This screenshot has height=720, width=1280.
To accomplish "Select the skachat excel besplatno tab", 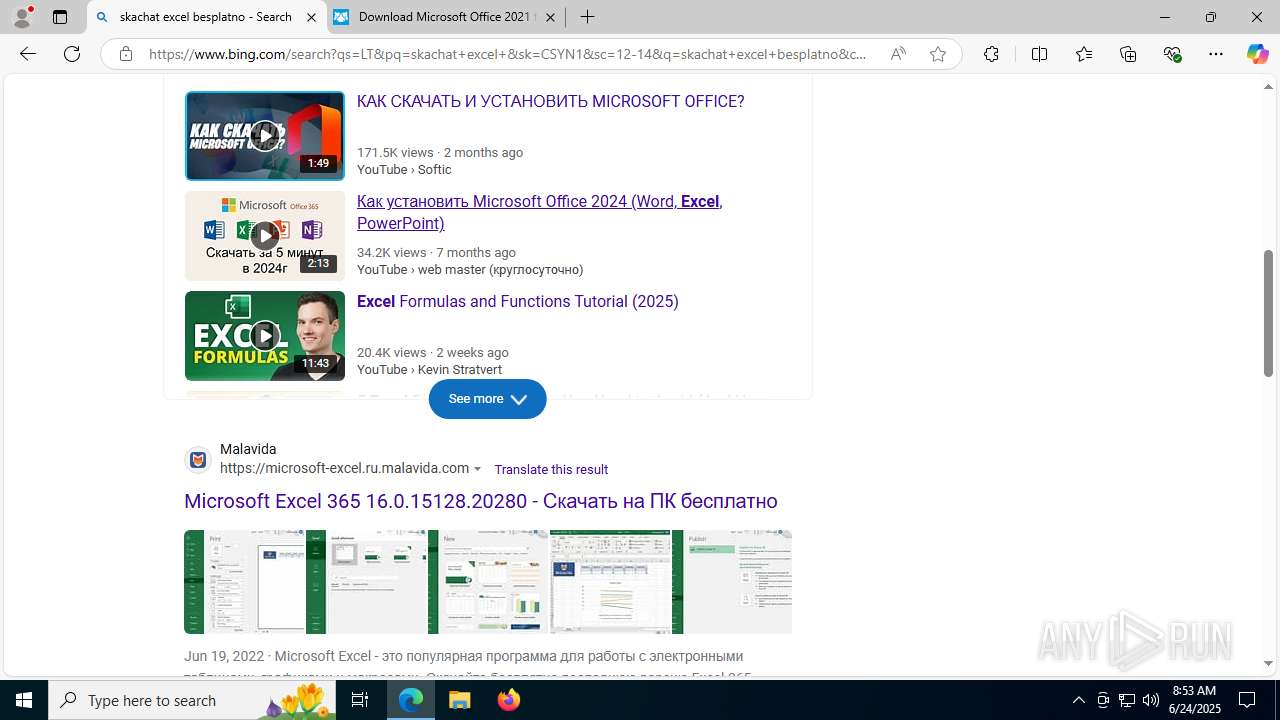I will (x=205, y=17).
